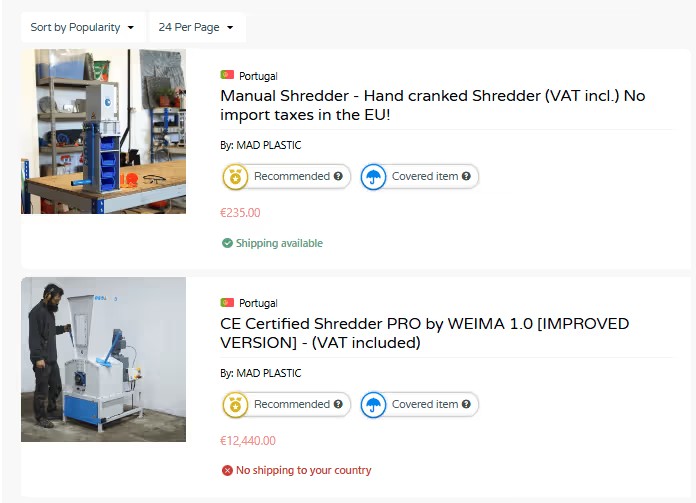Click the Covered item umbrella icon on Manual Shredder
Viewport: 696px width, 503px height.
tap(374, 177)
